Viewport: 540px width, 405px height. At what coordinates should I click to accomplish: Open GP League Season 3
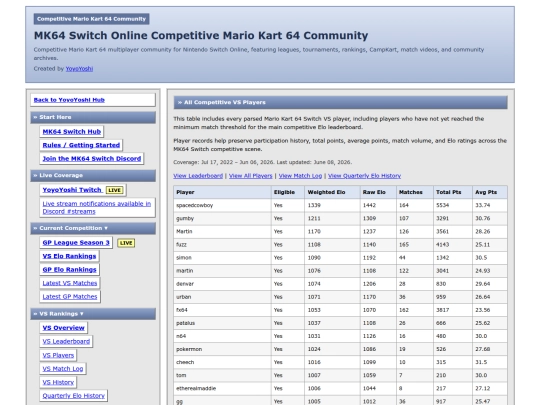[76, 242]
